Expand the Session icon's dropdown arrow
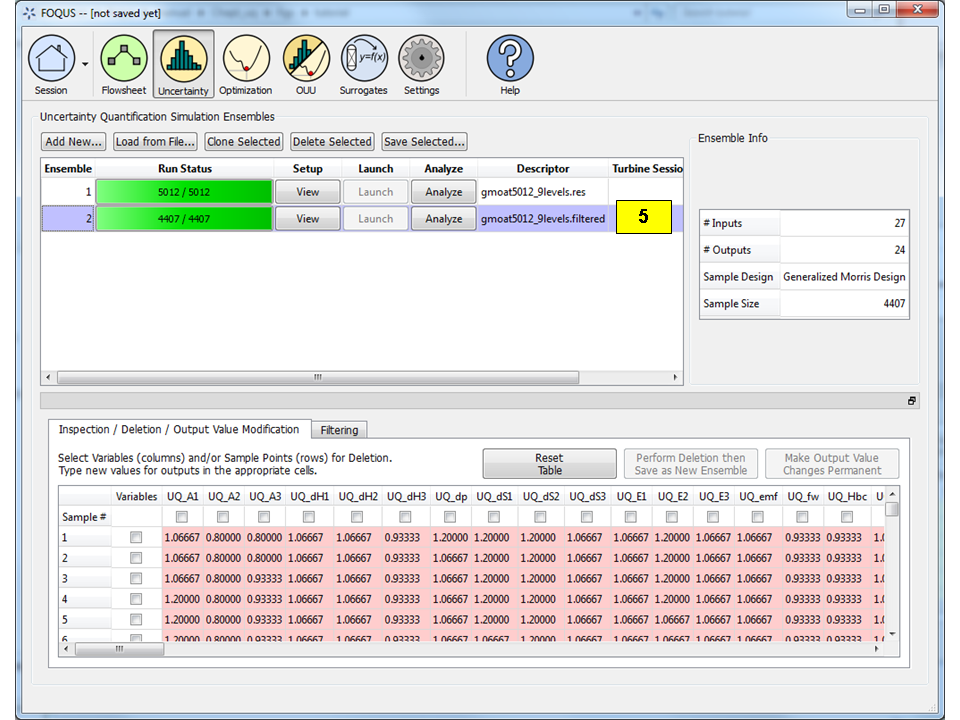The image size is (960, 720). coord(87,62)
